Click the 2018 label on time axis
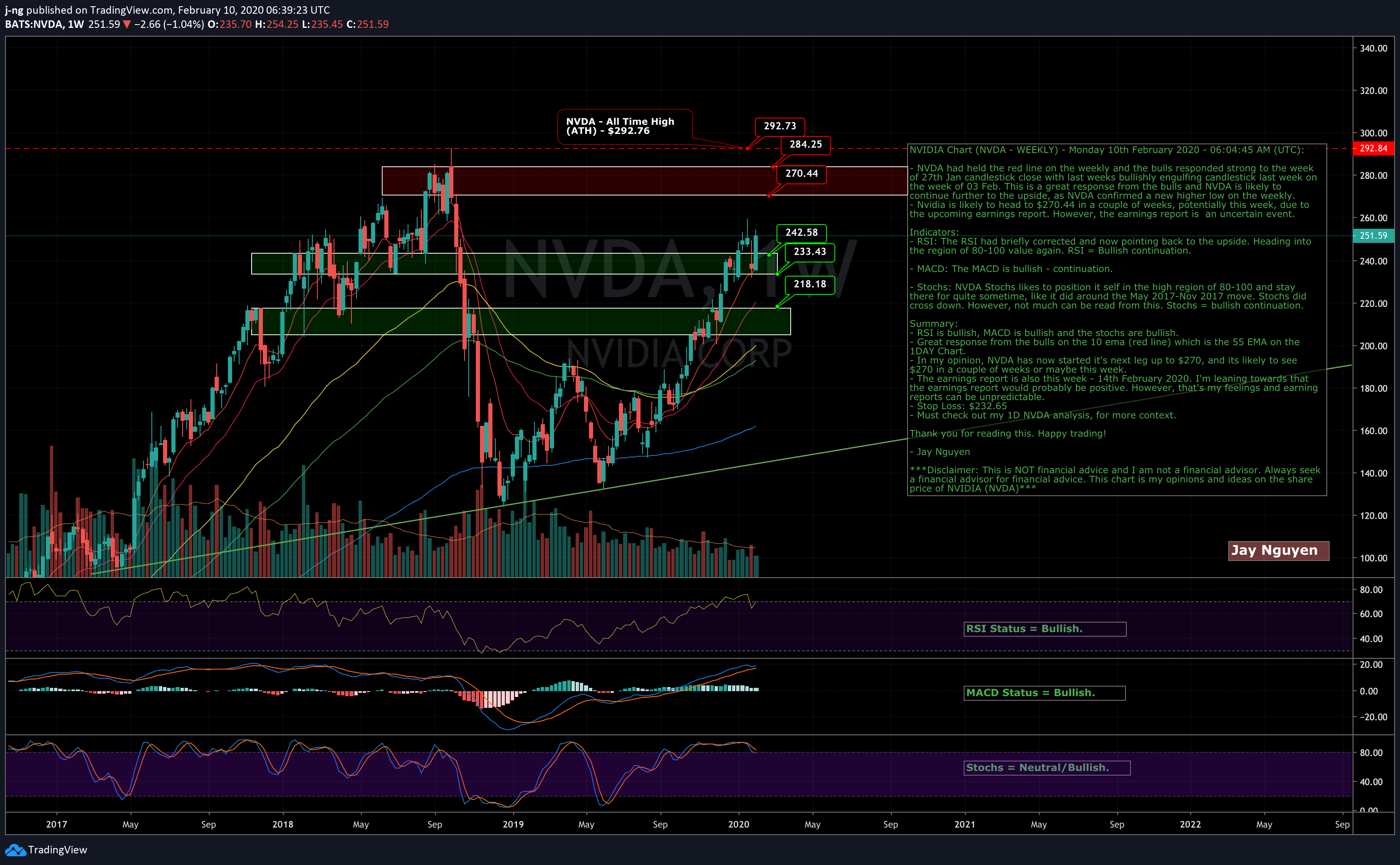The image size is (1400, 865). tap(283, 824)
